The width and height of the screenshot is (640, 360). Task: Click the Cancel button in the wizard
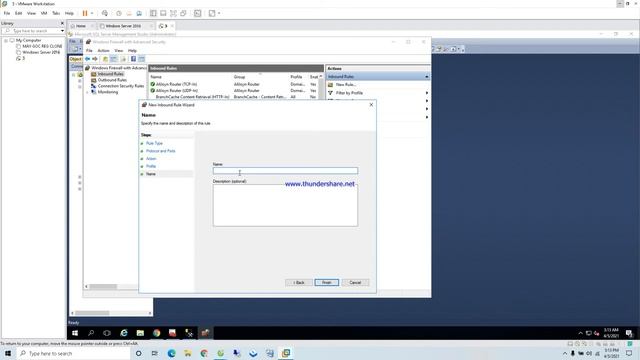pyautogui.click(x=355, y=282)
